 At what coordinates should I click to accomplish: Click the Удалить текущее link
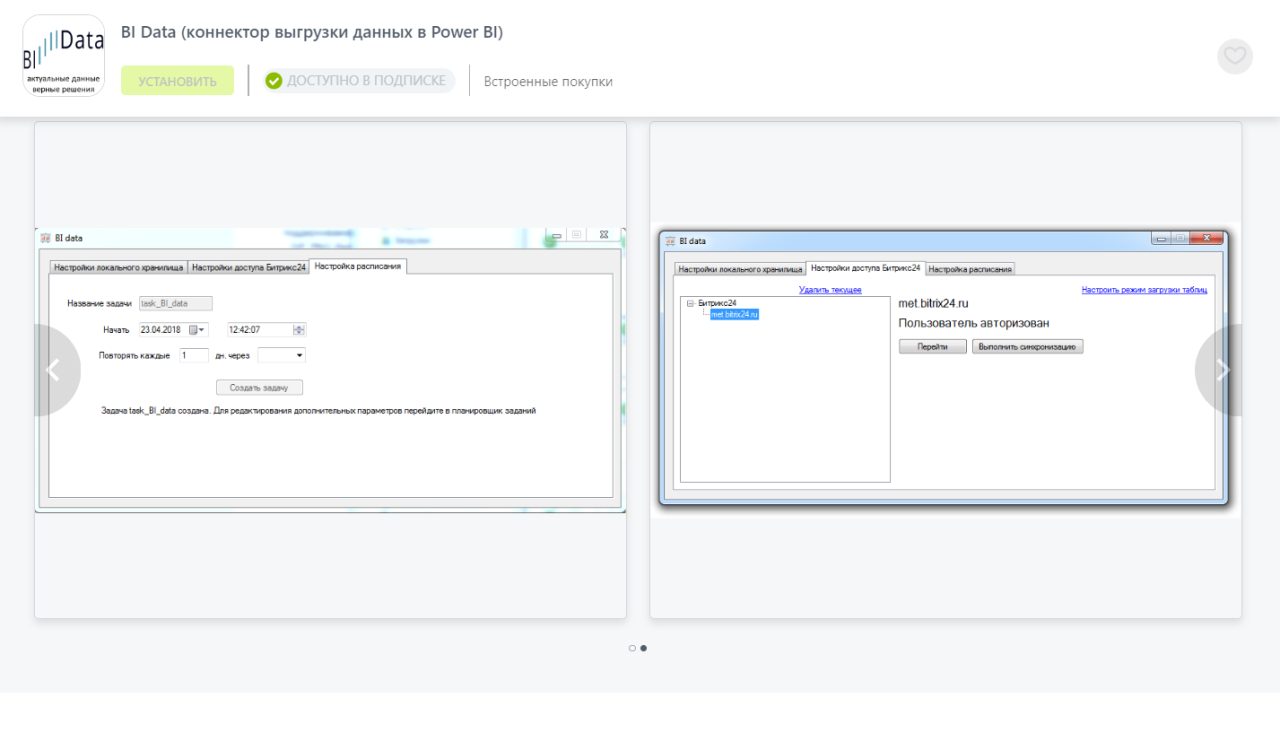pos(830,290)
